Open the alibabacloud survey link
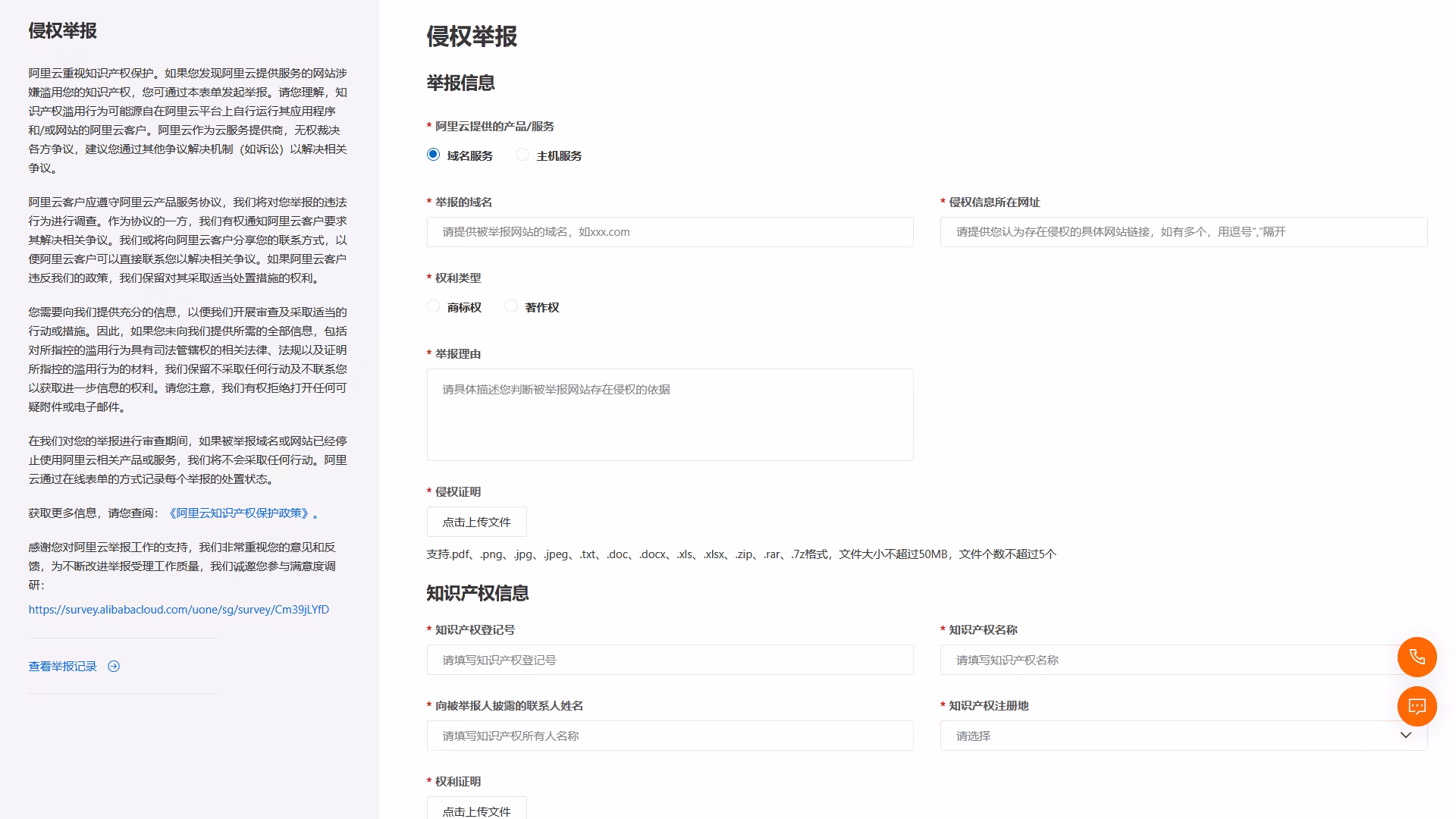The height and width of the screenshot is (819, 1456). 179,609
